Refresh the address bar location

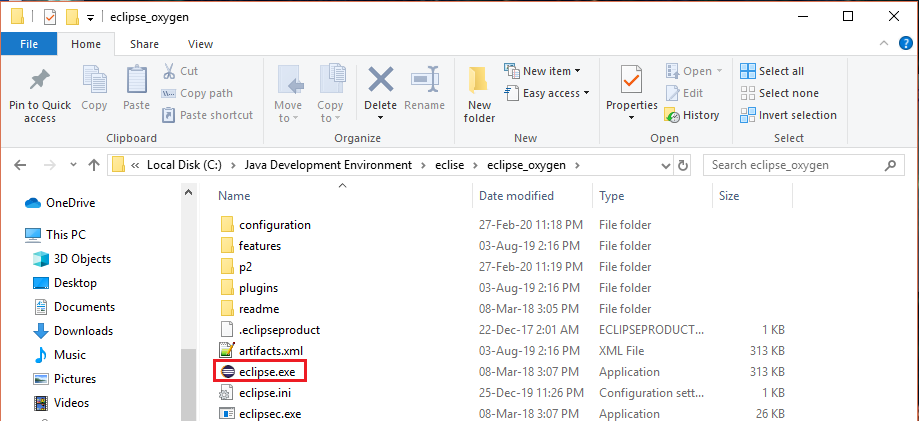pos(683,165)
